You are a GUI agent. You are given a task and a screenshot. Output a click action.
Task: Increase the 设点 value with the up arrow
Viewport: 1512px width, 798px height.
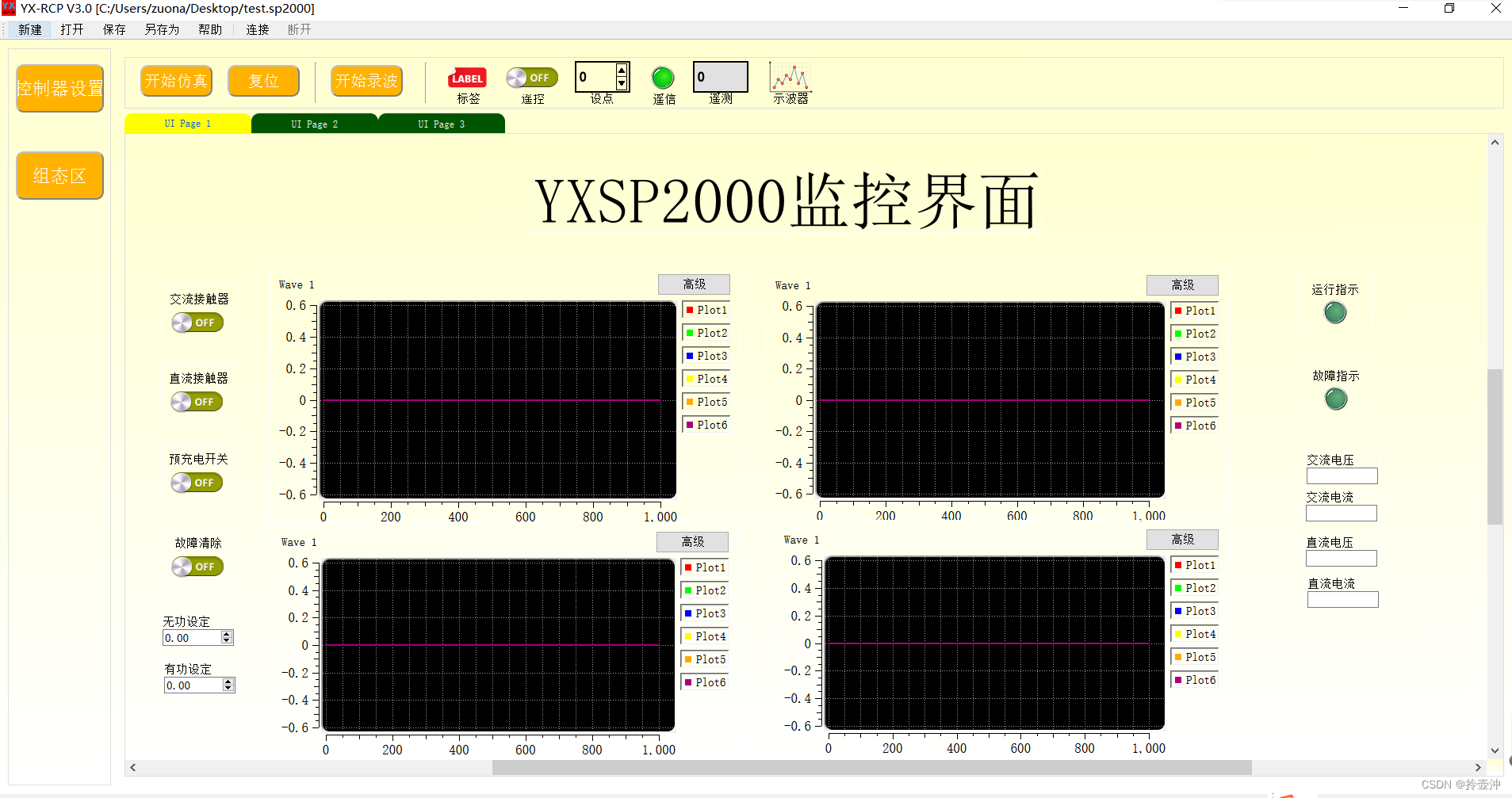click(621, 71)
